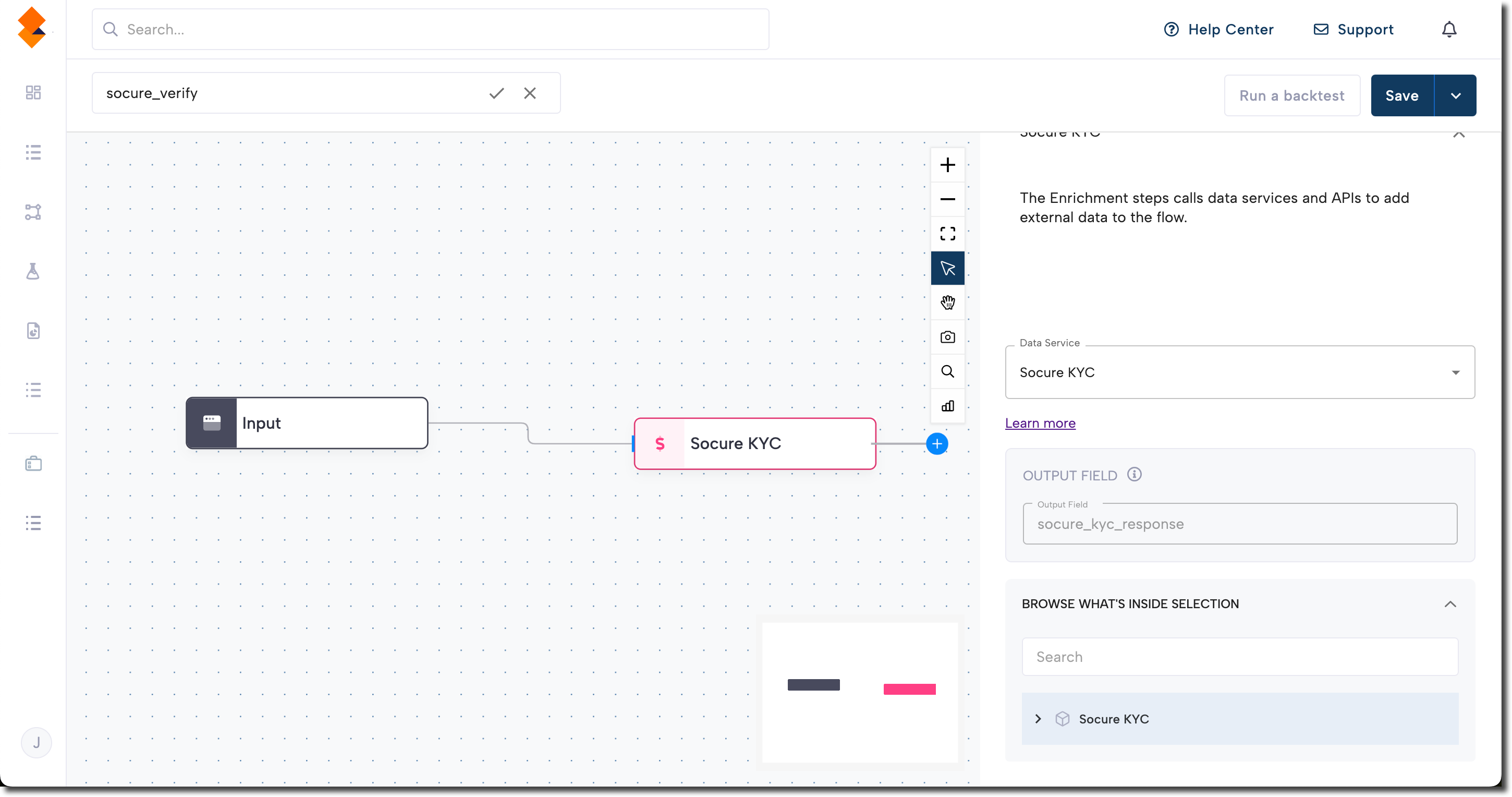Viewport: 1512px width, 797px height.
Task: Click the Learn more link
Action: [1040, 424]
